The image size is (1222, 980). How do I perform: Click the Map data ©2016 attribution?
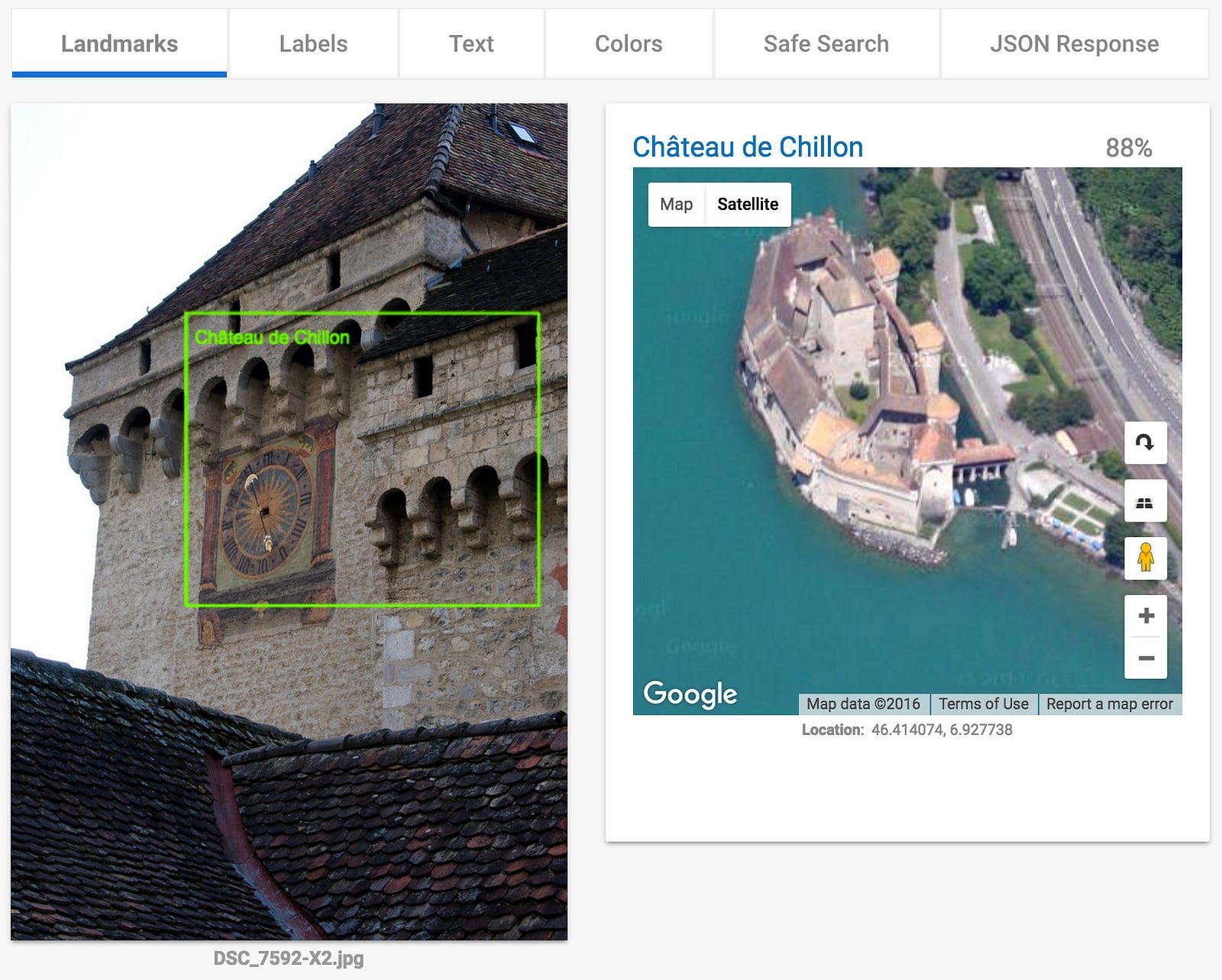point(864,703)
